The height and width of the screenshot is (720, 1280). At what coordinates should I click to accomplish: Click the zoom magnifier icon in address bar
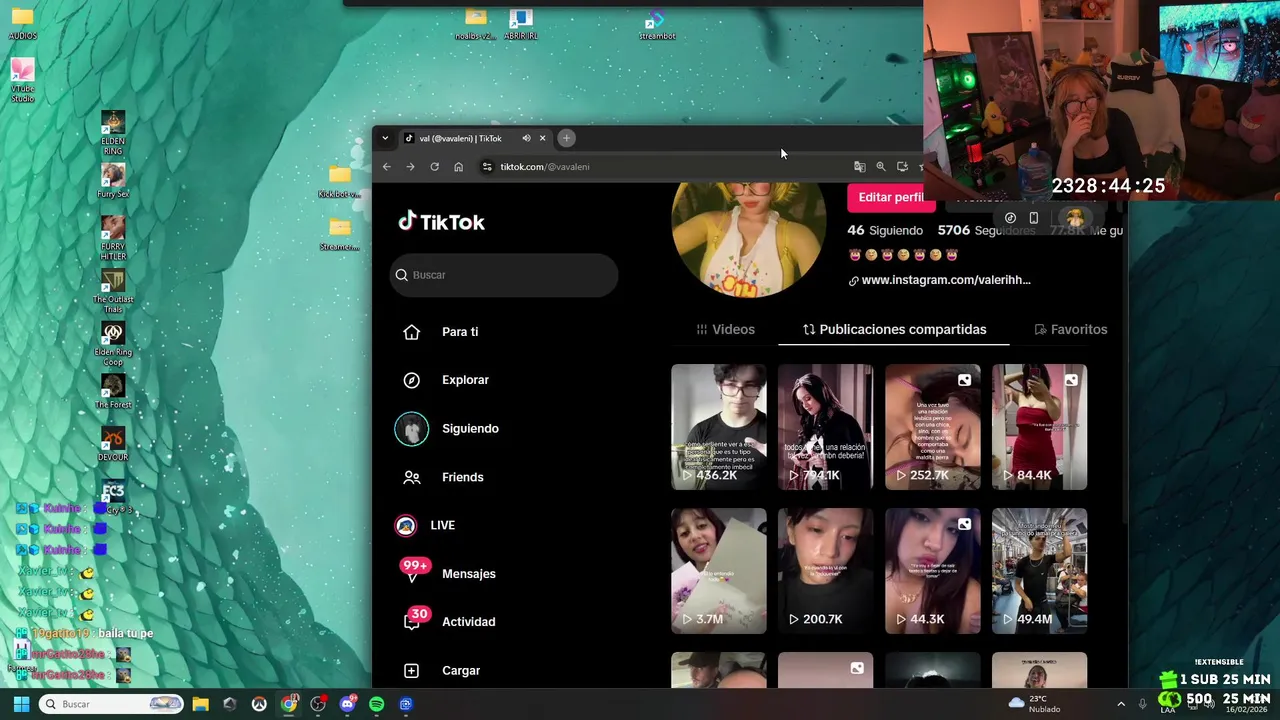(881, 167)
